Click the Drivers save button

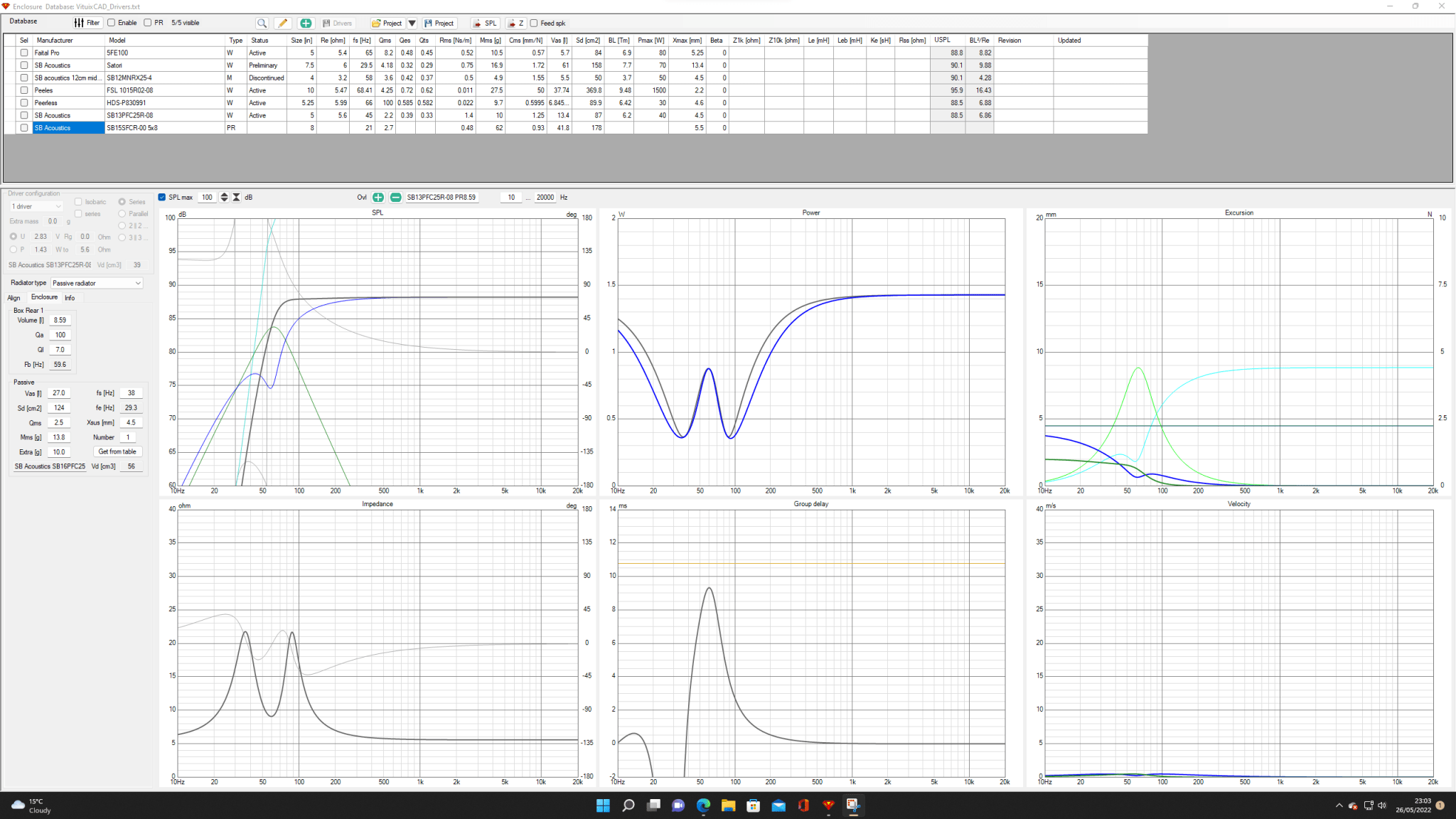pyautogui.click(x=337, y=23)
